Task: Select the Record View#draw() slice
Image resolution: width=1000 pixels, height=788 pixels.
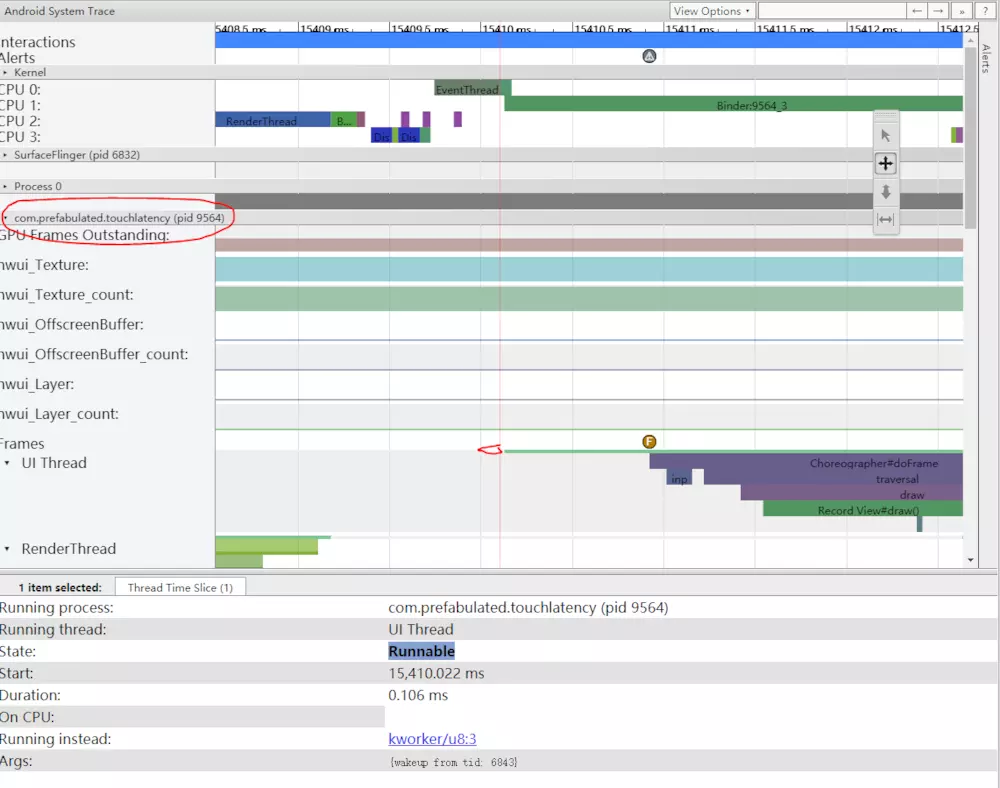Action: pos(863,509)
